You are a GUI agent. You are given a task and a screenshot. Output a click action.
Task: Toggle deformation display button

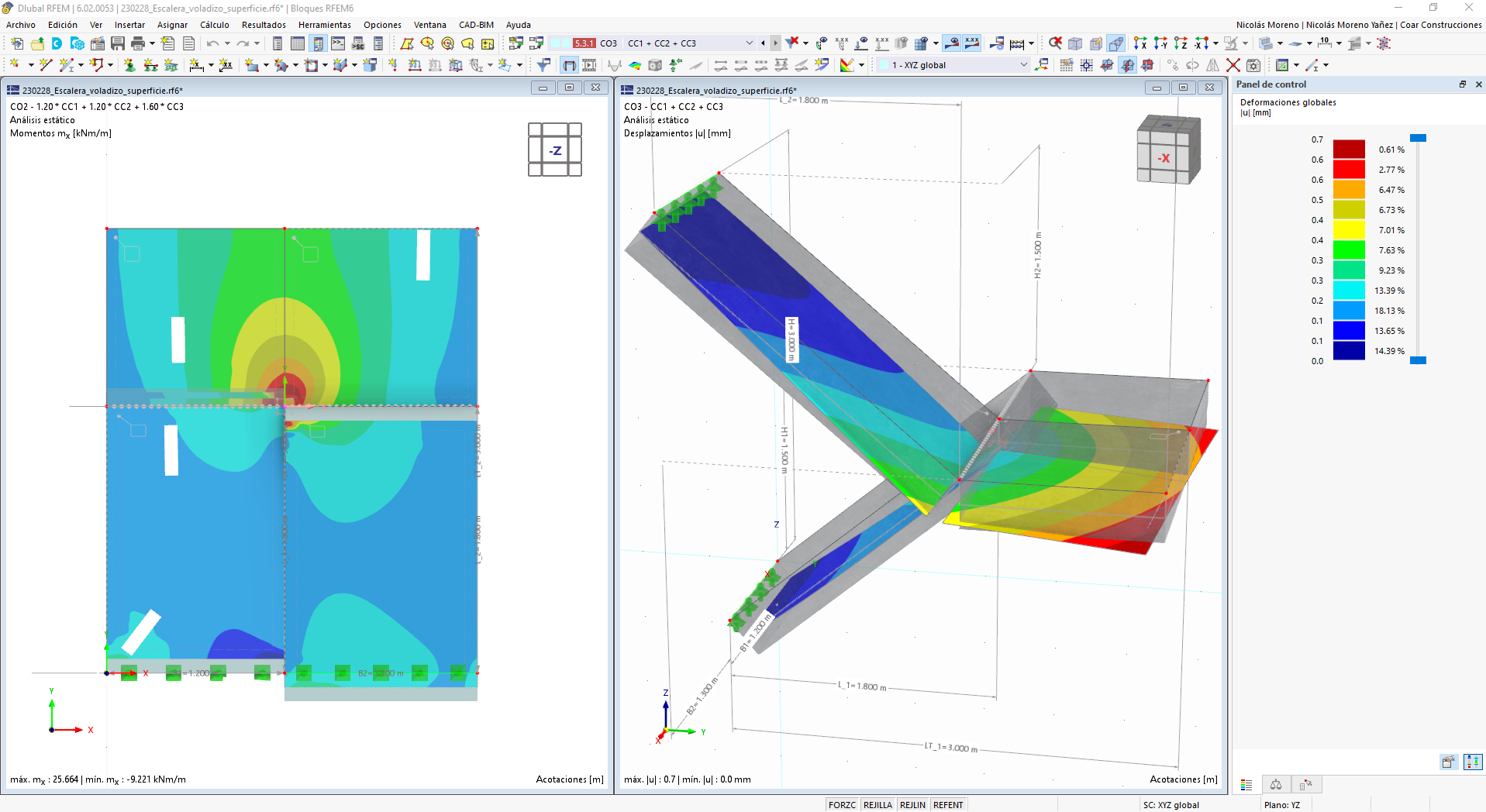pyautogui.click(x=570, y=65)
